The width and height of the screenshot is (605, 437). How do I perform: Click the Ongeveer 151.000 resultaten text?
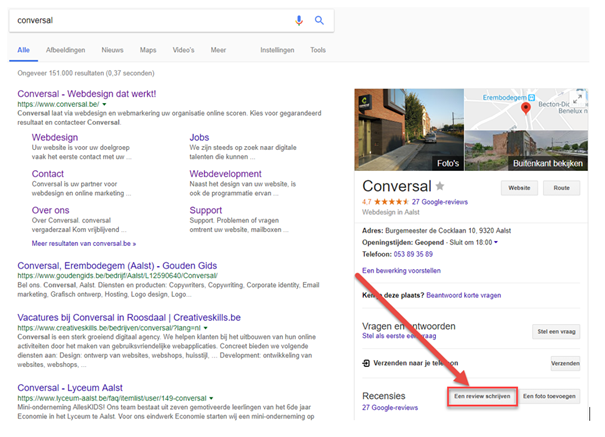[86, 73]
